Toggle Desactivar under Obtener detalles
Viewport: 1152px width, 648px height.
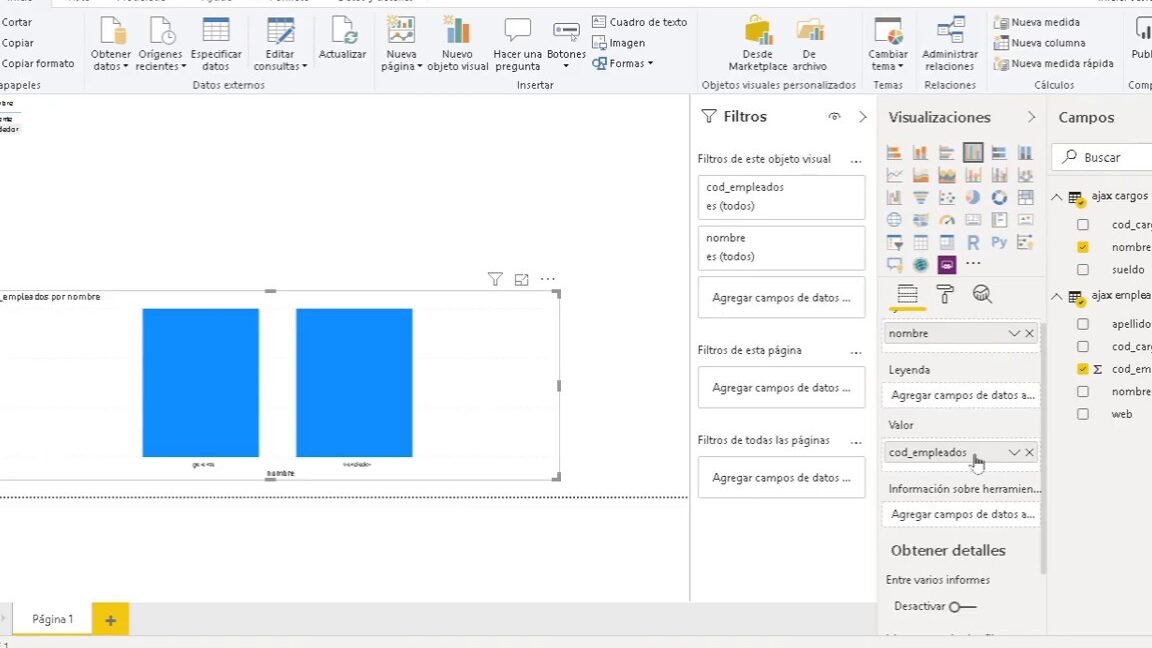pyautogui.click(x=962, y=606)
